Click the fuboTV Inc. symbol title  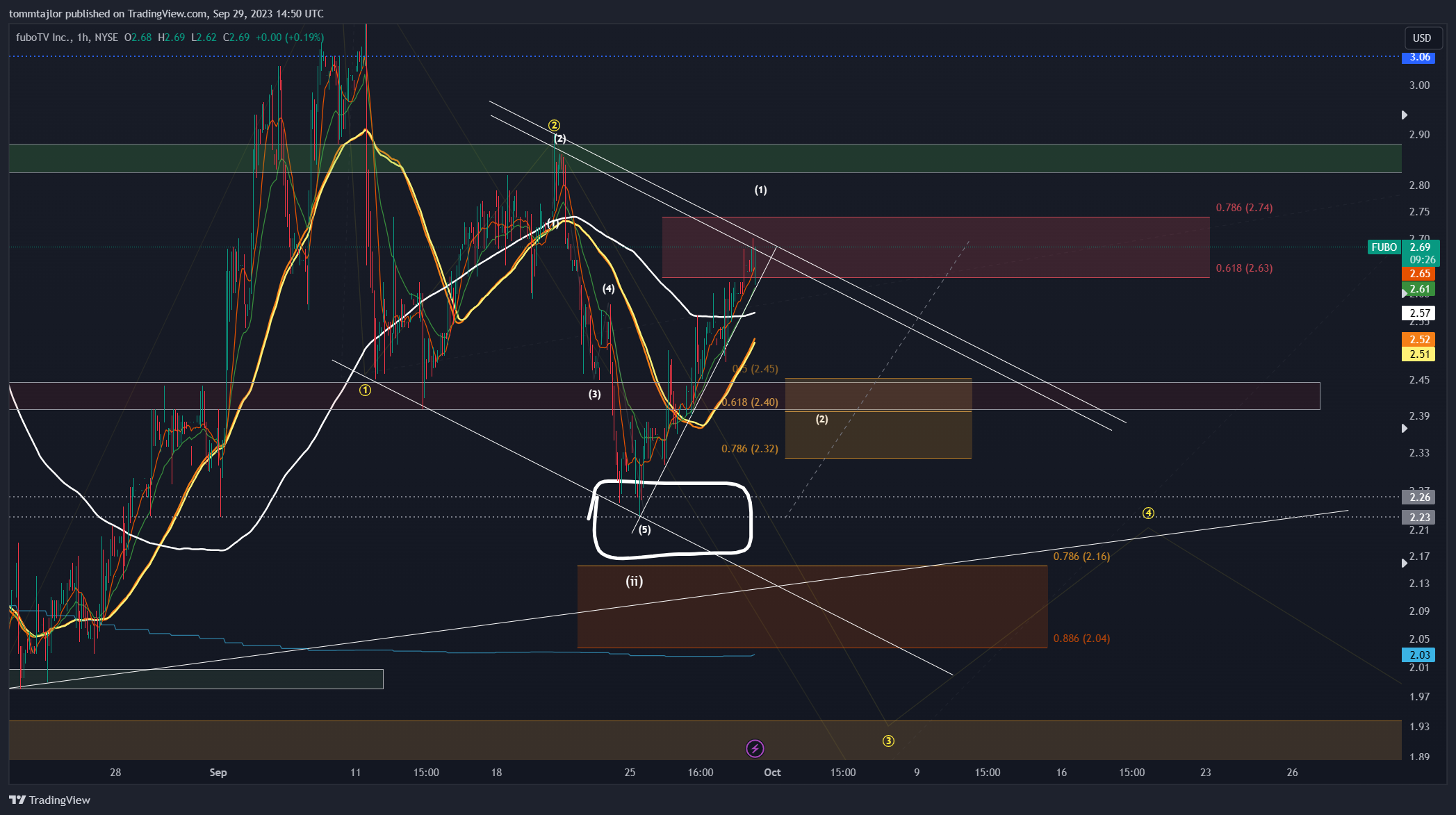[x=43, y=38]
